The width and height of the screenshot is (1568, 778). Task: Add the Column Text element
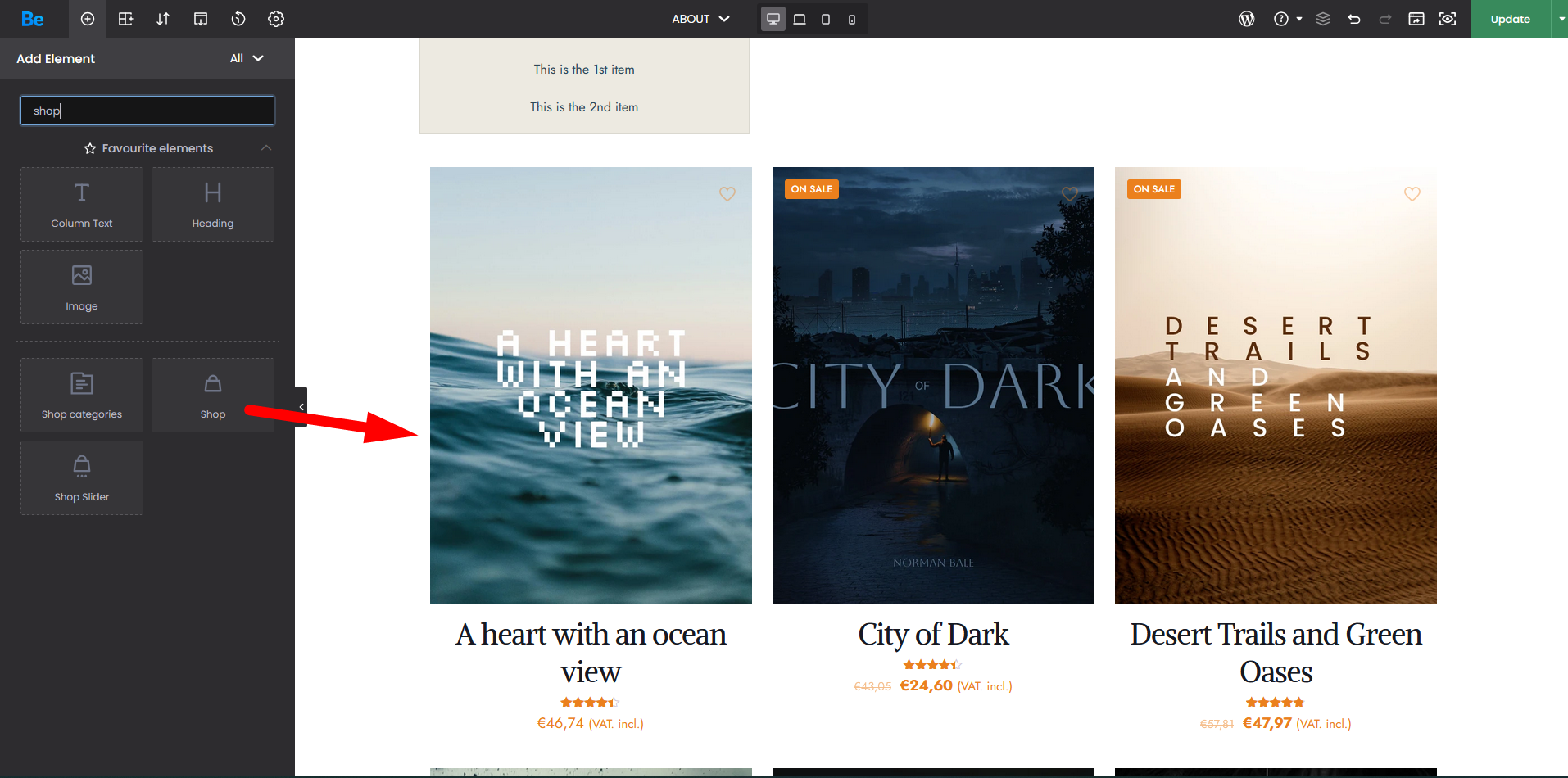(x=82, y=204)
